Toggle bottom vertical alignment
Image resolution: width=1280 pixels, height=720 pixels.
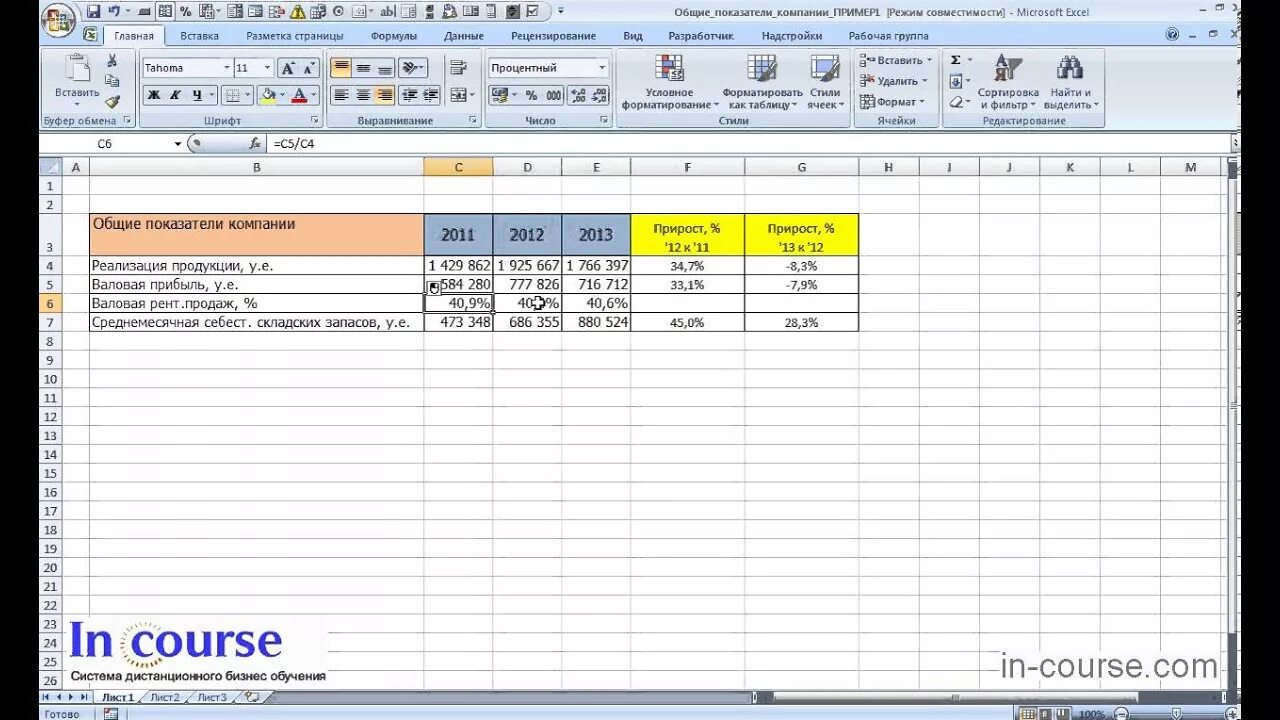(384, 68)
